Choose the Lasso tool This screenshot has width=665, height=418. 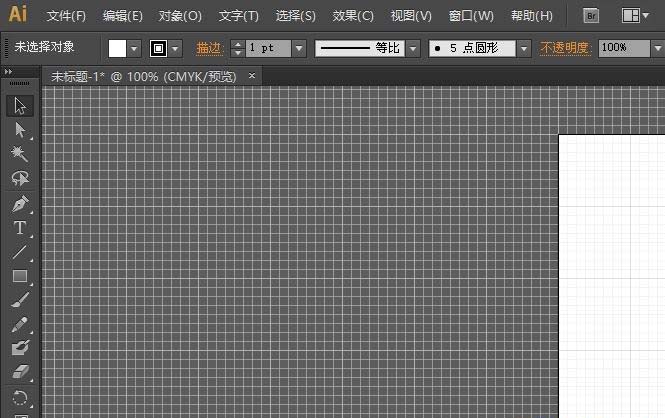pos(20,178)
